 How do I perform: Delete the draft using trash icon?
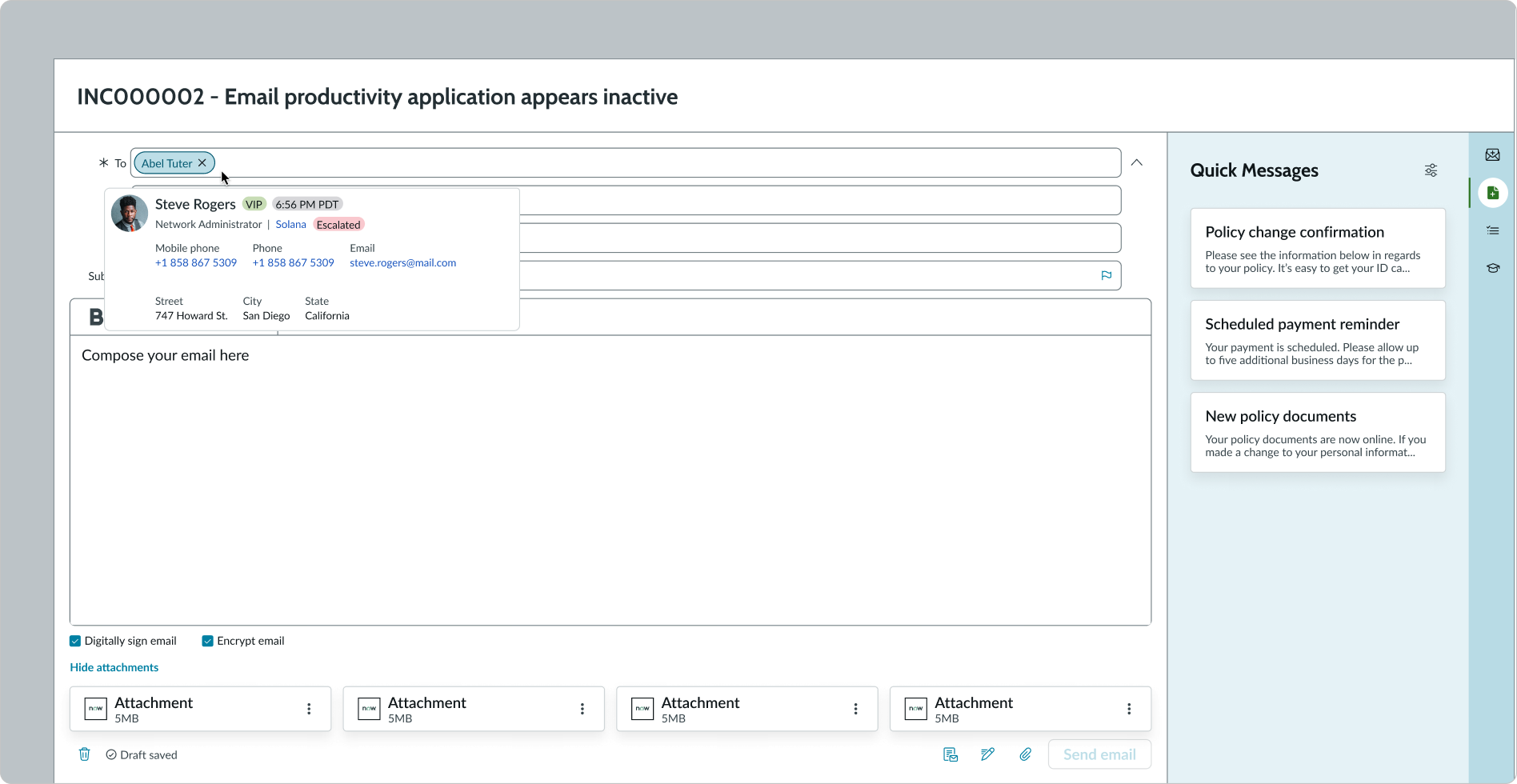point(84,754)
